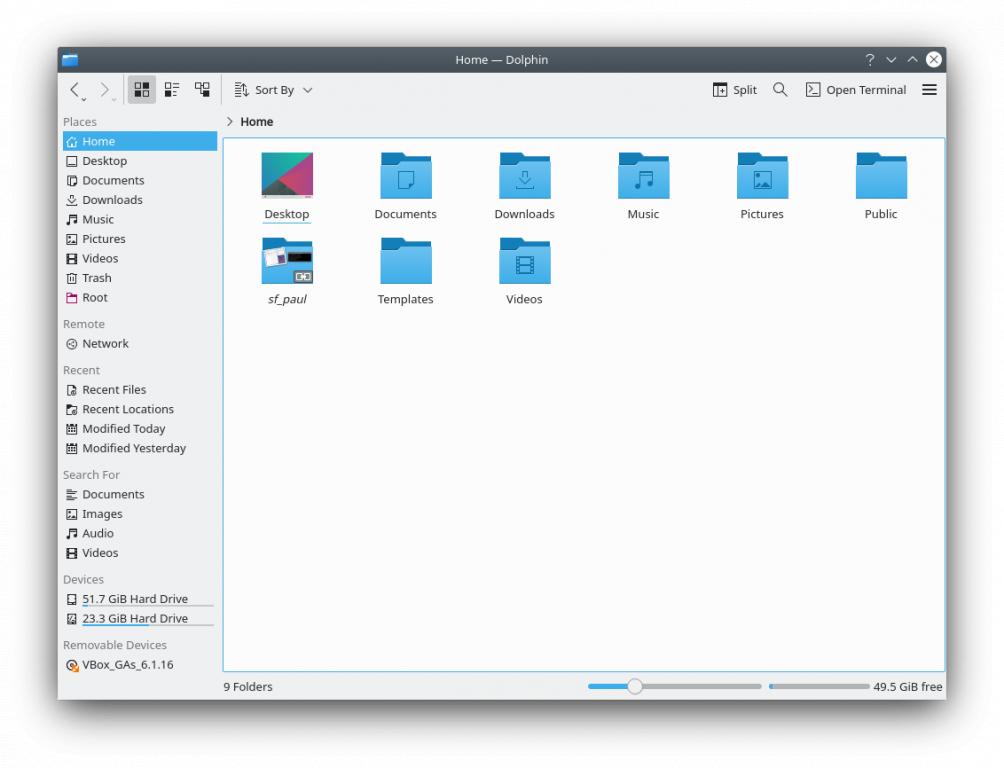Image resolution: width=1004 pixels, height=768 pixels.
Task: Open the Downloads folder icon
Action: pos(524,177)
